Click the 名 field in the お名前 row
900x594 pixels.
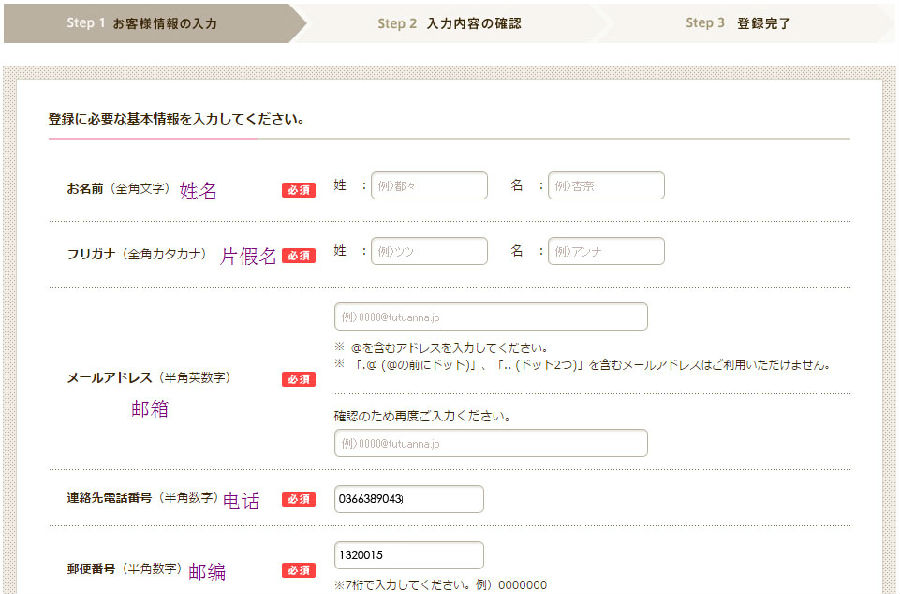[x=606, y=186]
